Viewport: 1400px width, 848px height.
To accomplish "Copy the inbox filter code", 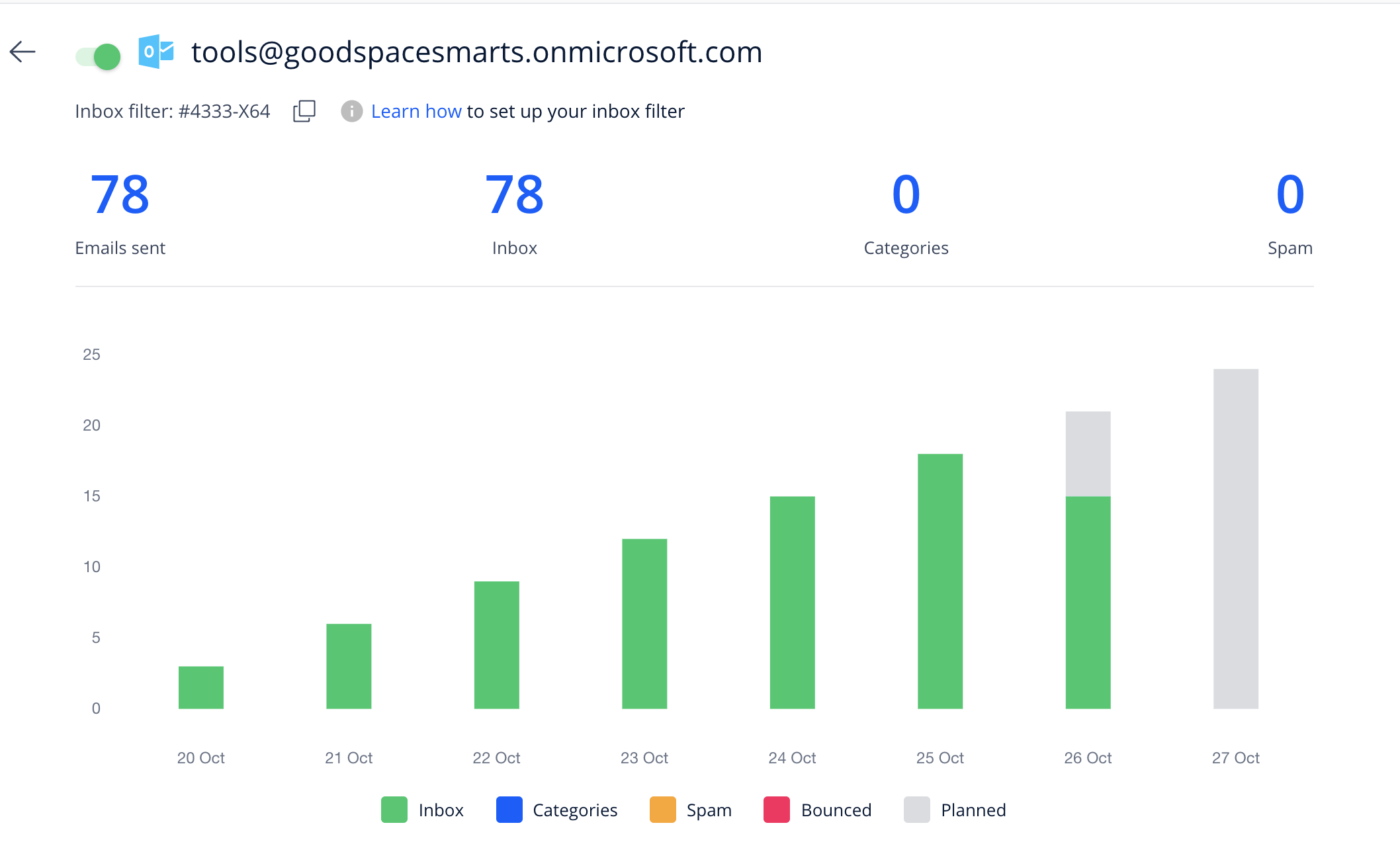I will (304, 110).
